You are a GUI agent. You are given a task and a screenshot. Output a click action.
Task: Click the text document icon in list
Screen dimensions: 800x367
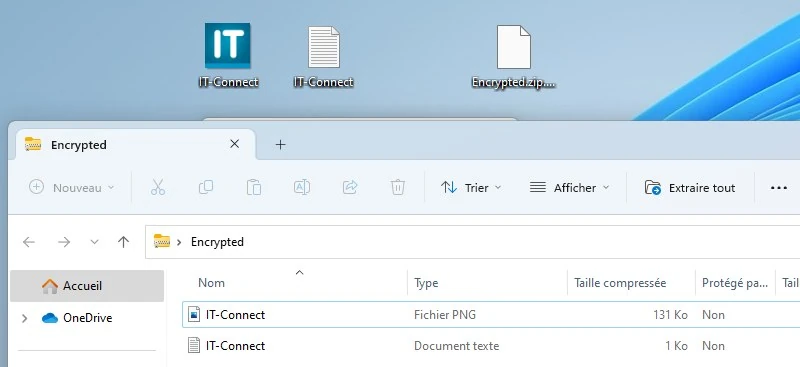click(194, 346)
